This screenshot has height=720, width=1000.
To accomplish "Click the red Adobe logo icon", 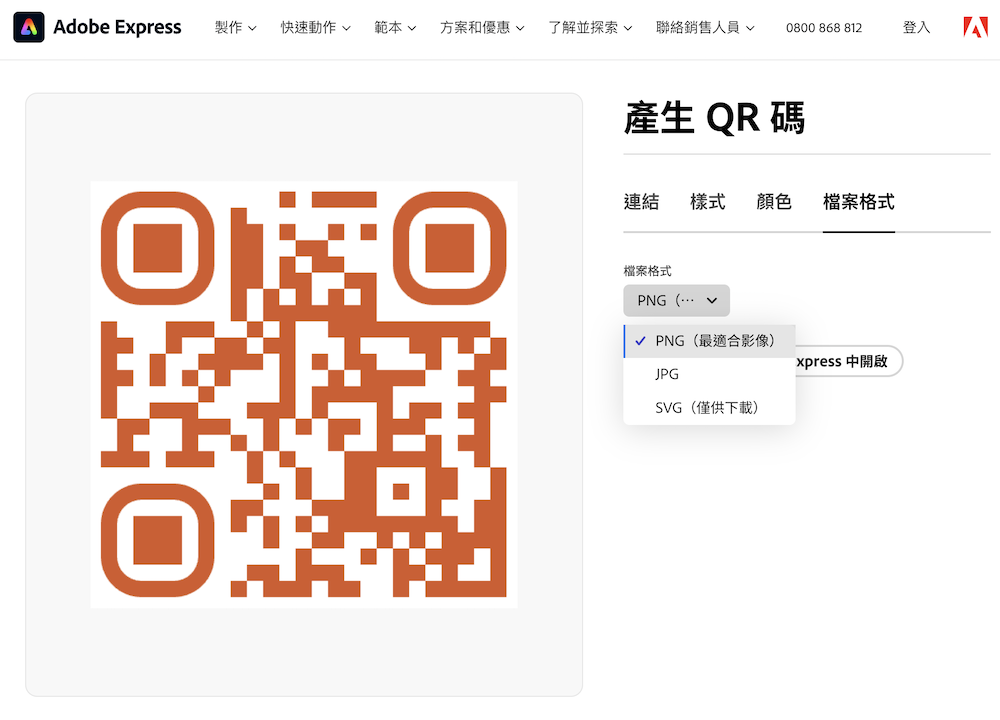I will (975, 27).
